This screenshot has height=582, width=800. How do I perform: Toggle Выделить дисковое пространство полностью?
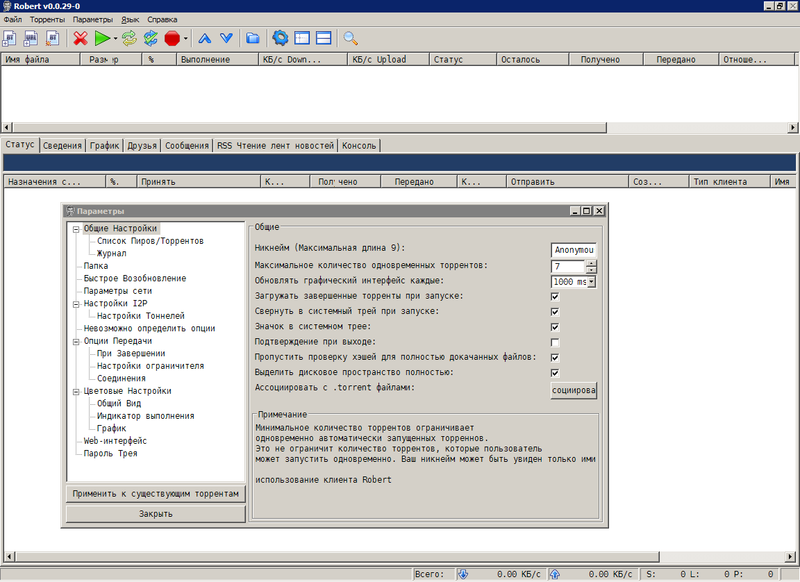[x=555, y=373]
